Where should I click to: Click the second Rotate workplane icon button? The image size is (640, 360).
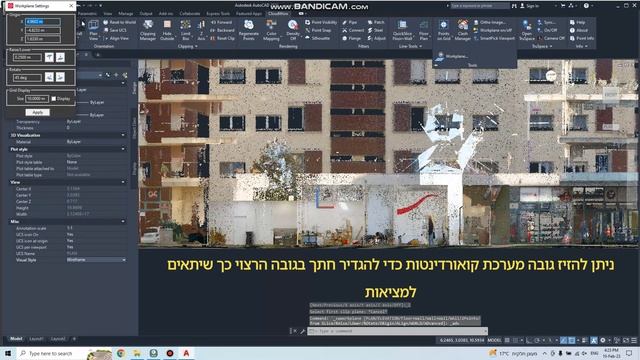point(60,77)
